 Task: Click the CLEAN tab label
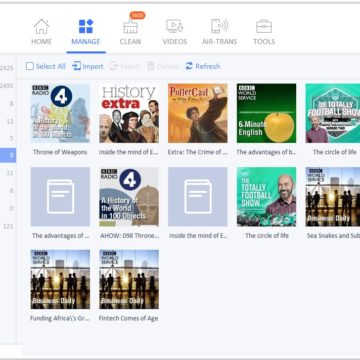(130, 42)
